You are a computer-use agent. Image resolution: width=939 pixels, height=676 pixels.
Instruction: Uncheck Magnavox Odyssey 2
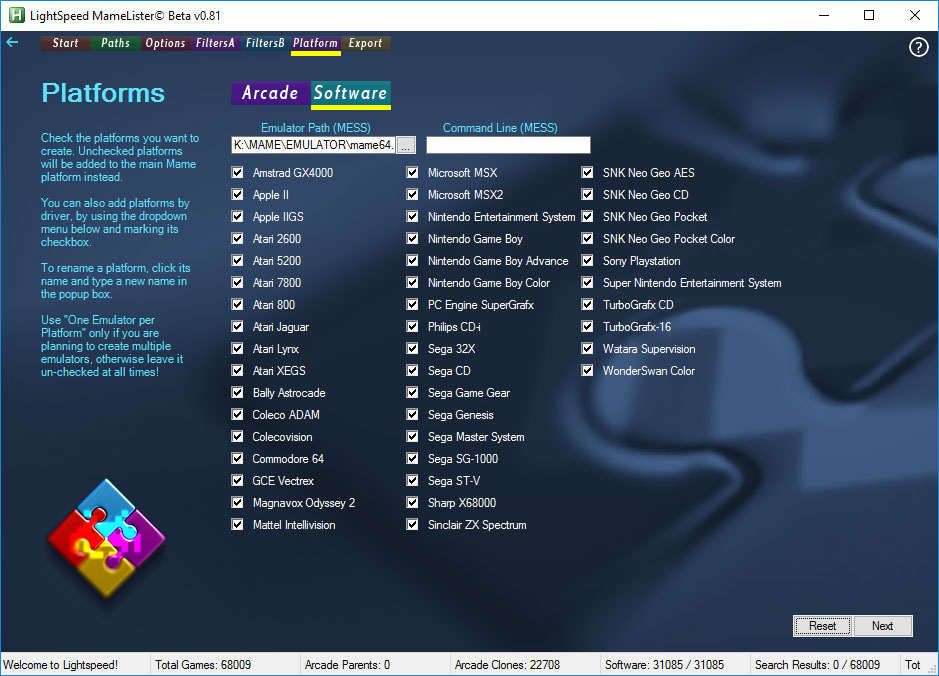tap(237, 502)
